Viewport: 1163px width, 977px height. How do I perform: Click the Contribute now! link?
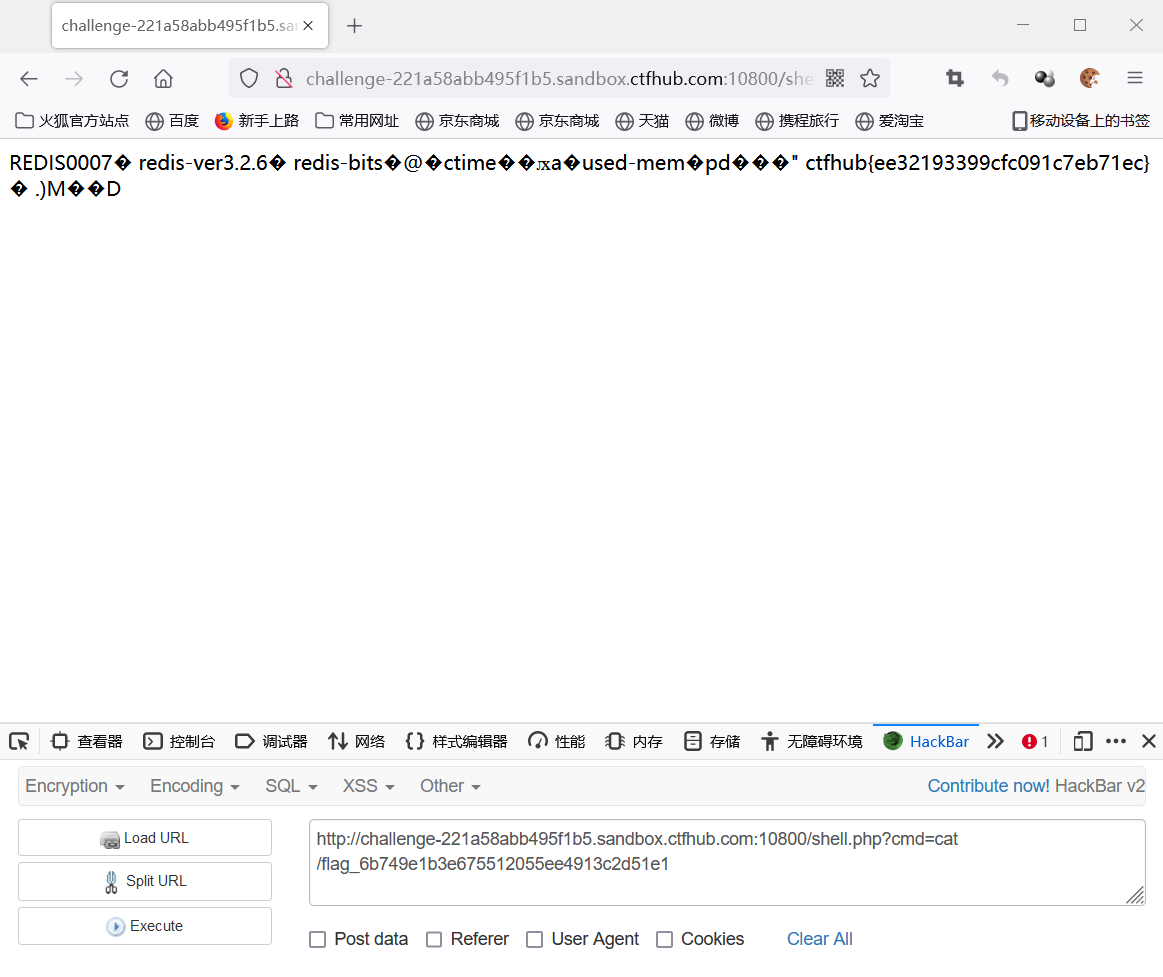[x=989, y=786]
